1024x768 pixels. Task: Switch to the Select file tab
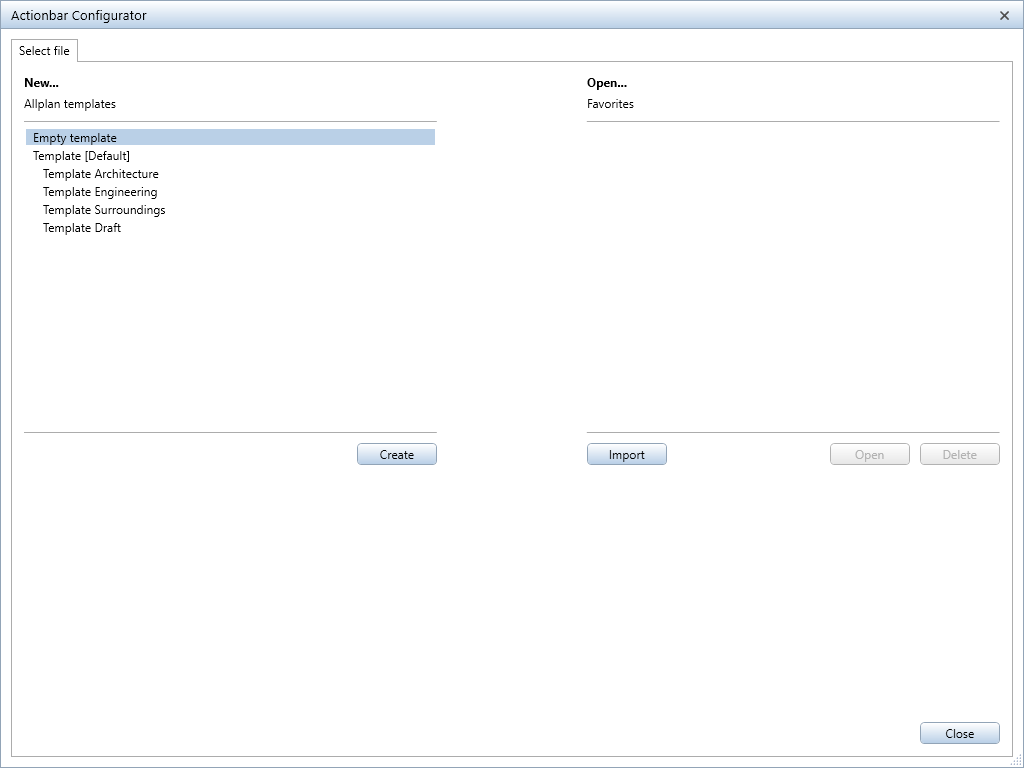click(x=44, y=51)
